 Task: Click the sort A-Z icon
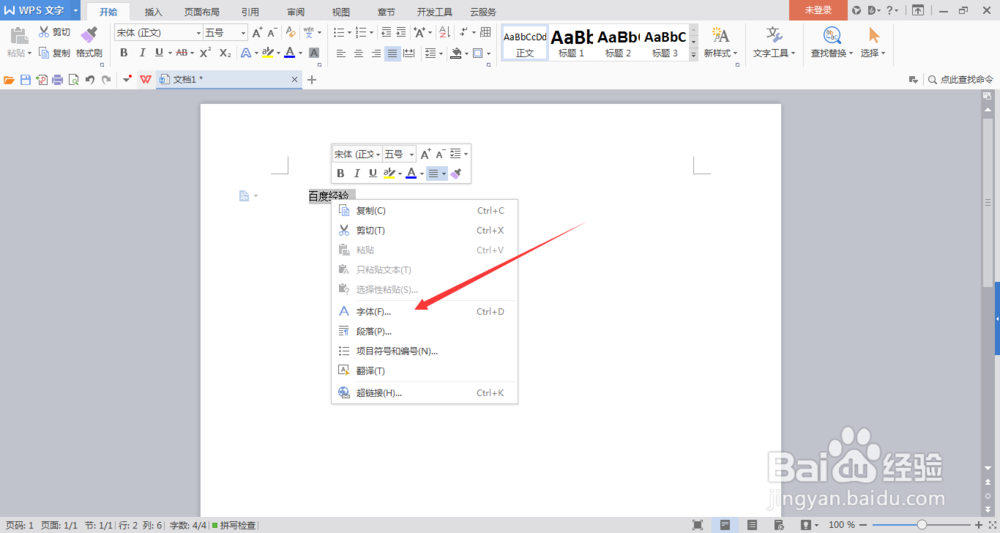coord(445,33)
